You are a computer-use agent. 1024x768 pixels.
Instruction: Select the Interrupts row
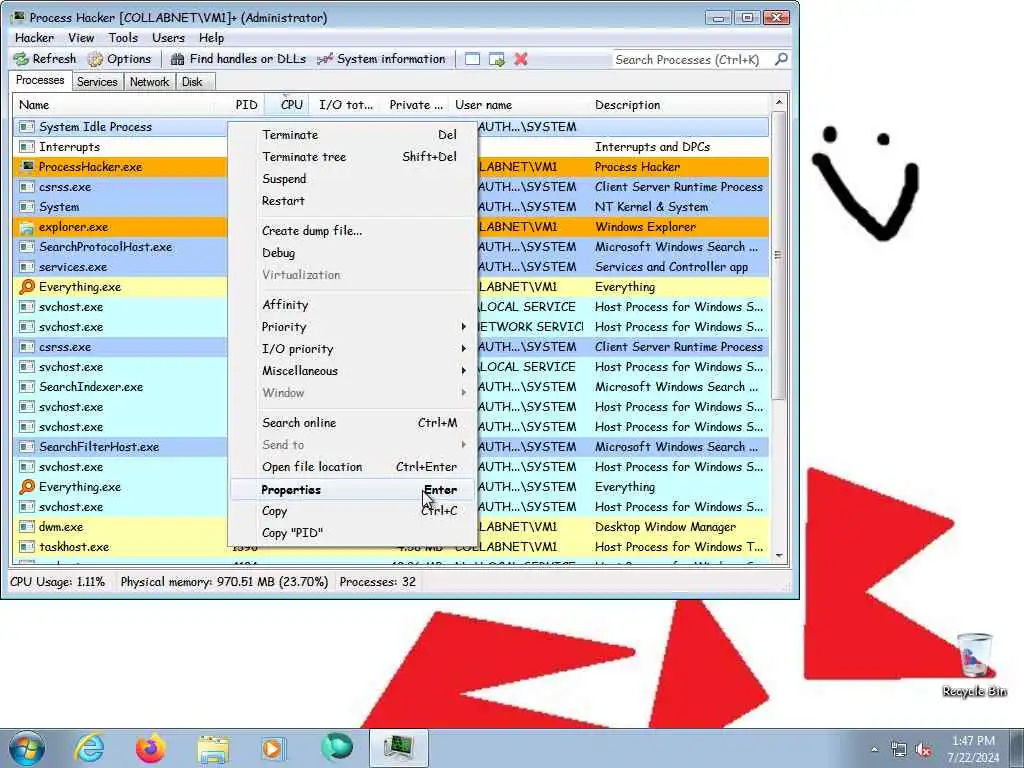point(121,147)
